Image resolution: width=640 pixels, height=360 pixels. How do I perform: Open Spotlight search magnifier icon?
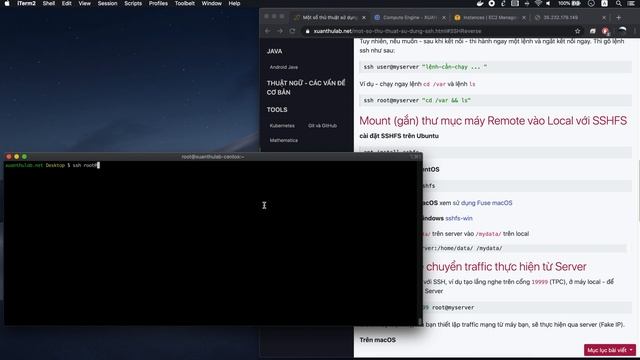point(619,4)
